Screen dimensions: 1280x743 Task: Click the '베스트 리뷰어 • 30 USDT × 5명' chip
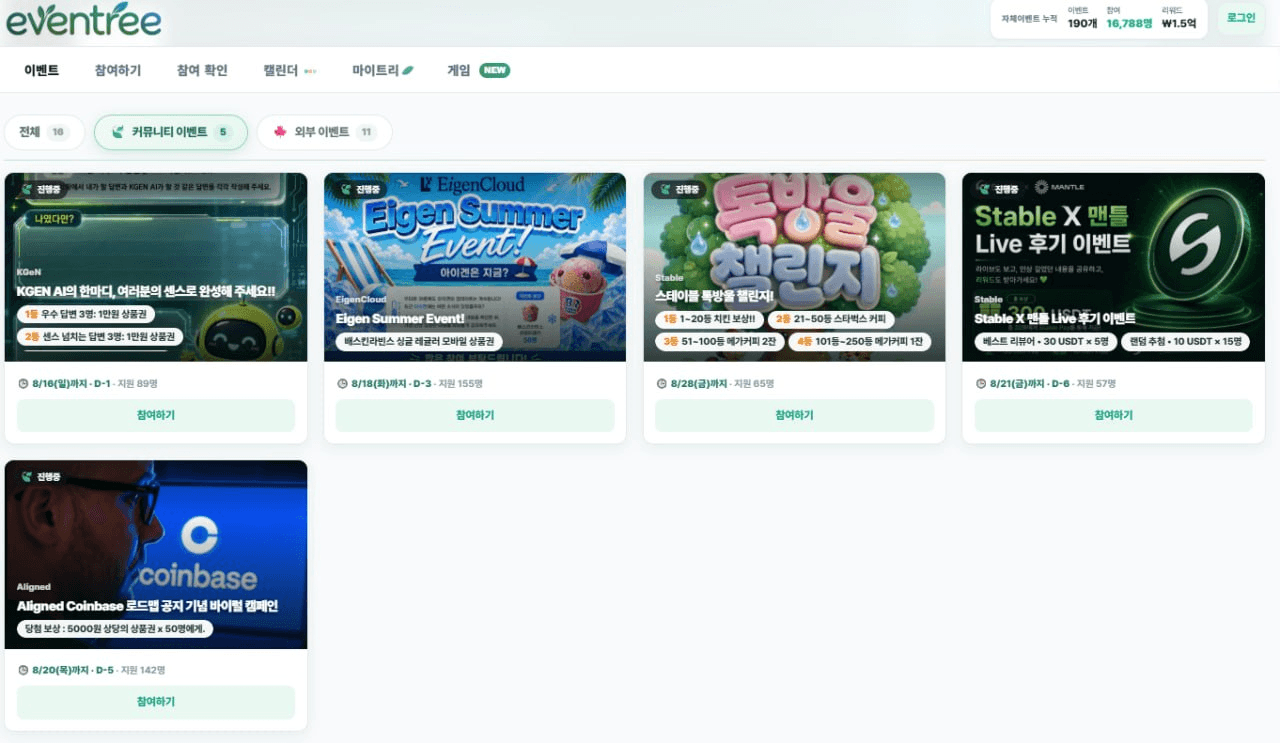point(1045,342)
